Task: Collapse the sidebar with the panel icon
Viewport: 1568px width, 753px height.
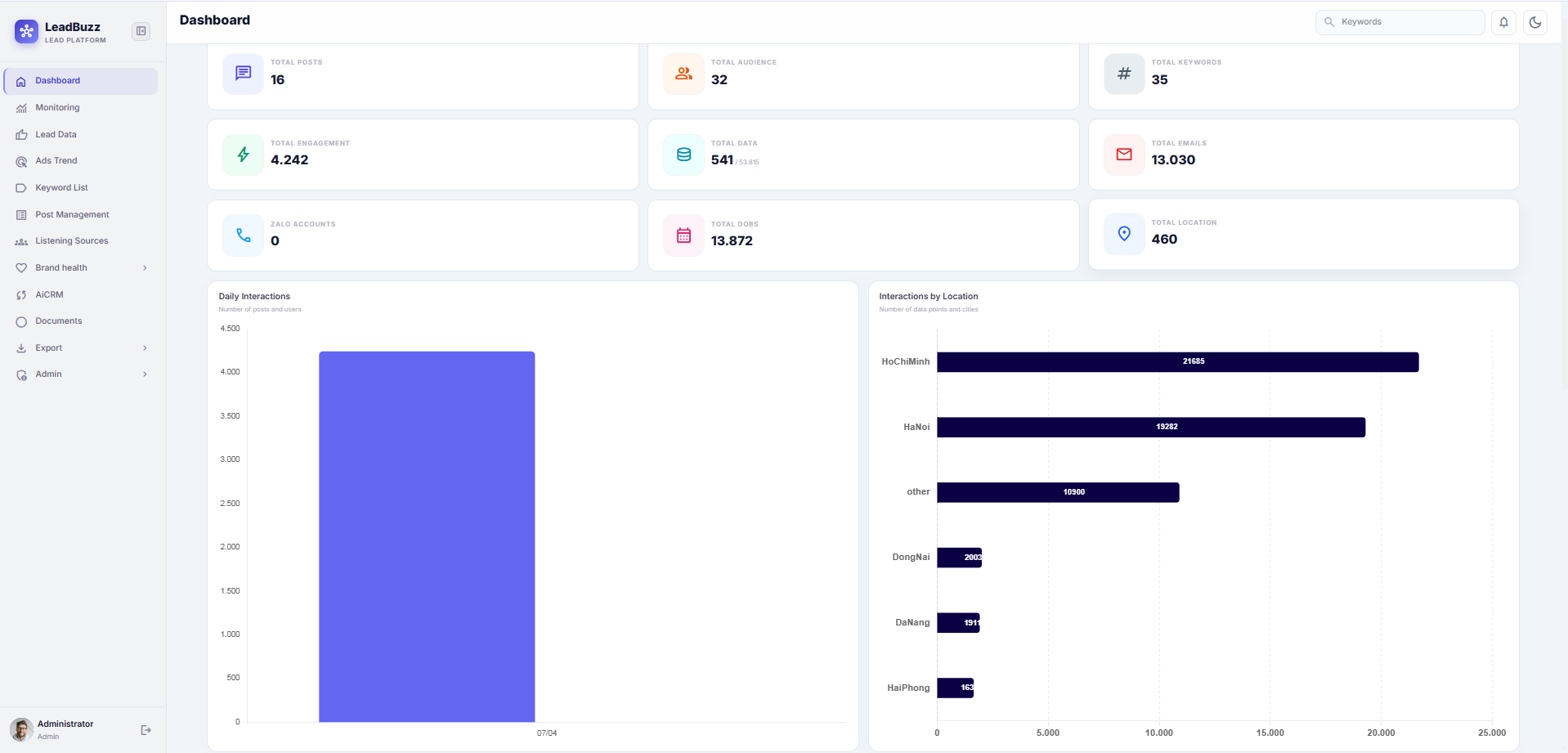Action: pos(141,31)
